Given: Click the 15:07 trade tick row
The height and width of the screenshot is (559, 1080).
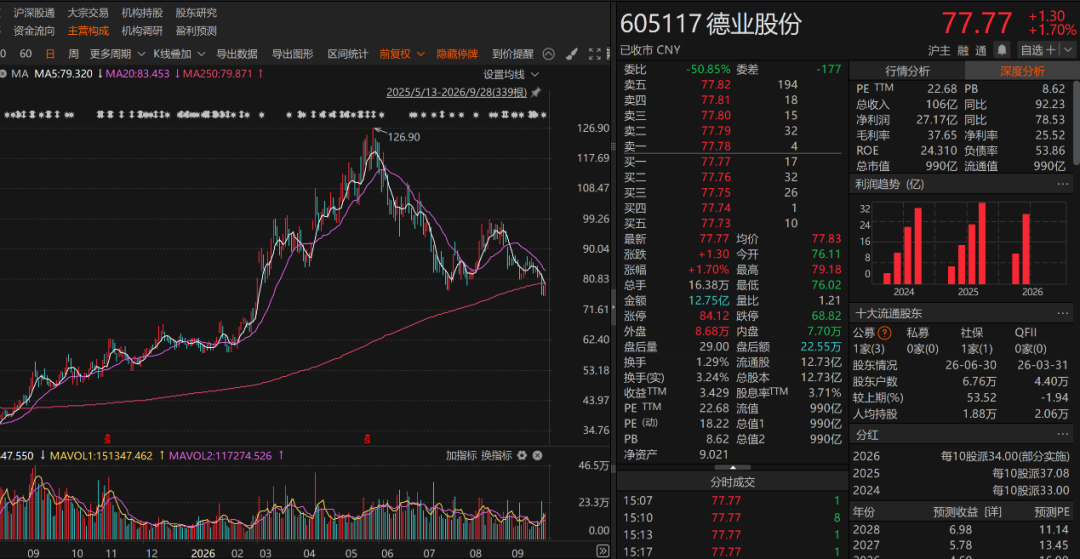Looking at the screenshot, I should [x=731, y=500].
